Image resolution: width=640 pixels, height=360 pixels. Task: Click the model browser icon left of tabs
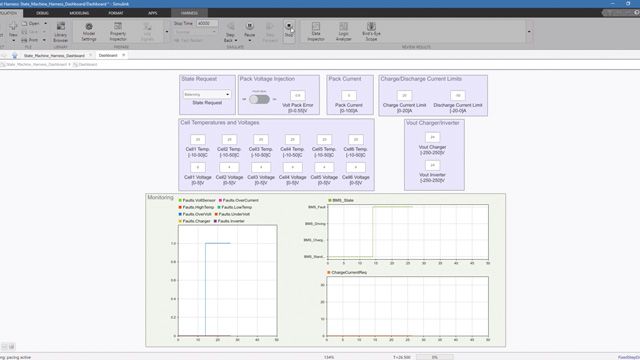15,55
